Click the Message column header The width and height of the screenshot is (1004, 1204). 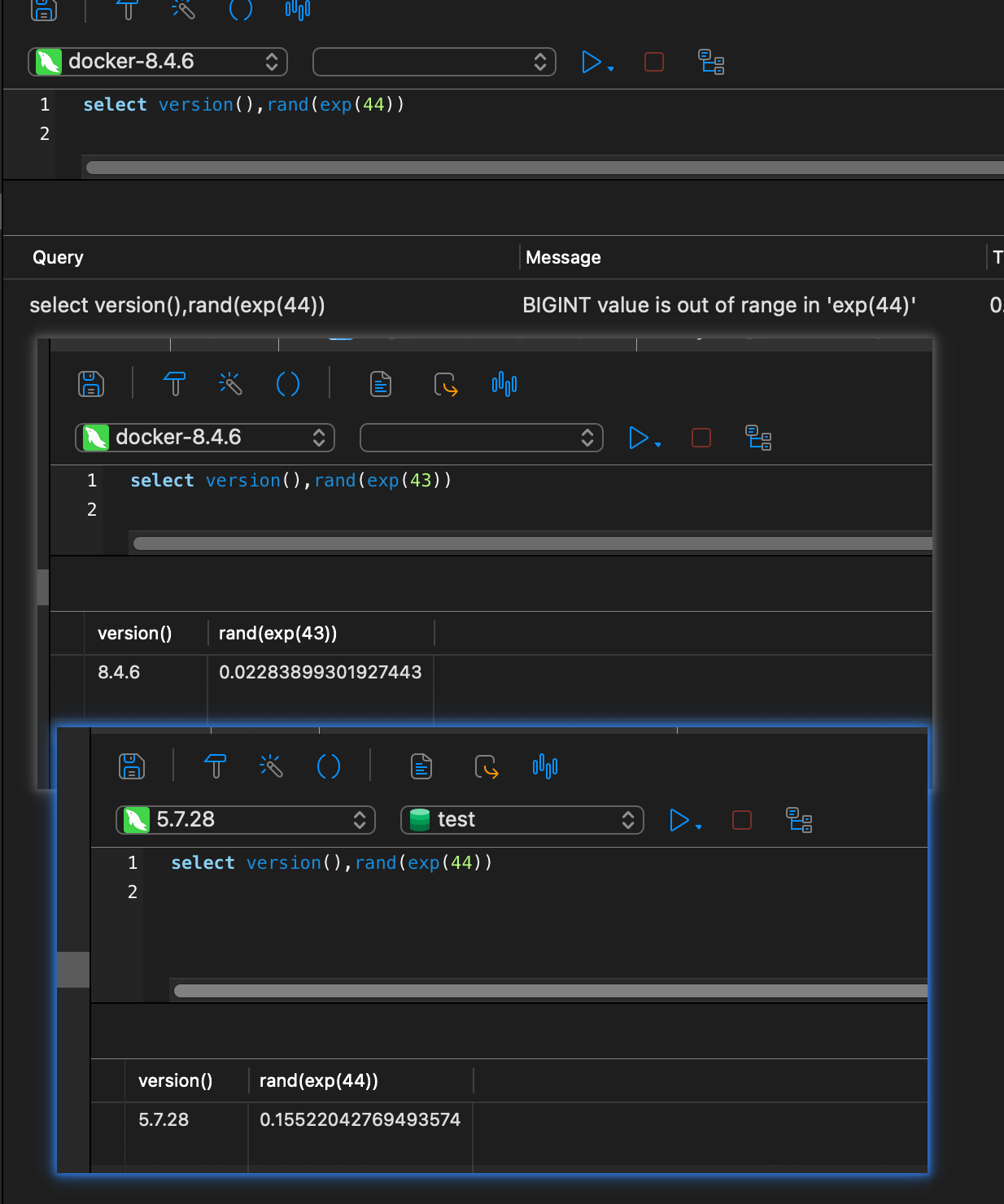tap(563, 258)
